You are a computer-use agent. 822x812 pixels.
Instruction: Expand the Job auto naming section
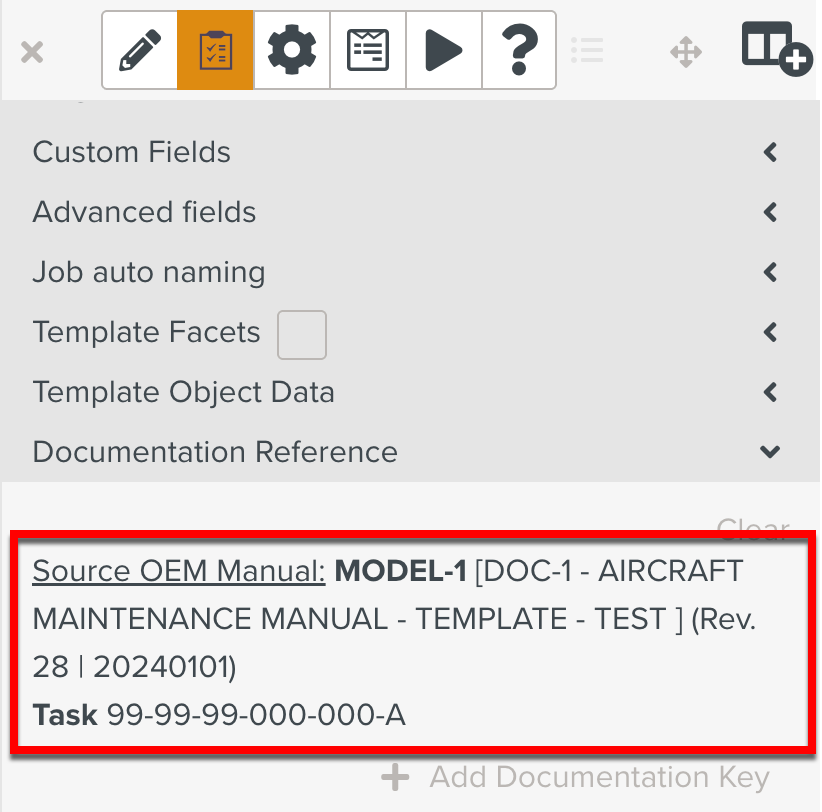pos(769,272)
